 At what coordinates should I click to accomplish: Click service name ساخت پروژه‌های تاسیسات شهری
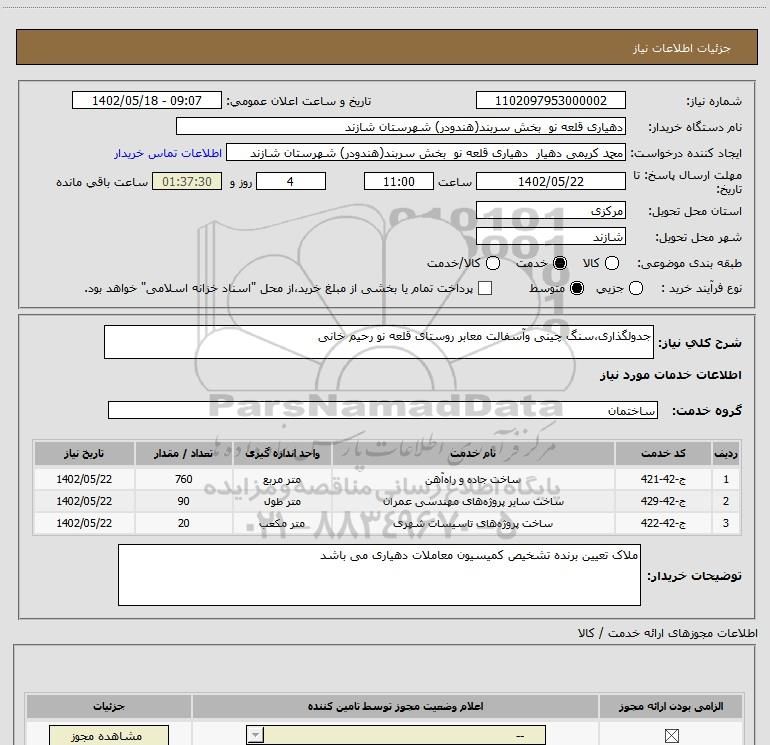tap(473, 524)
